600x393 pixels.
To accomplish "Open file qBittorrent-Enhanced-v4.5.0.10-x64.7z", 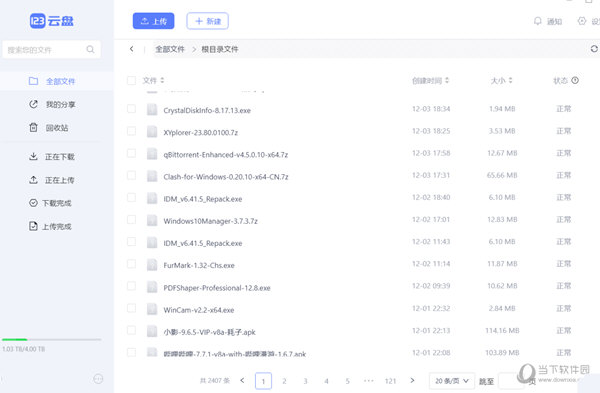I will (x=225, y=155).
